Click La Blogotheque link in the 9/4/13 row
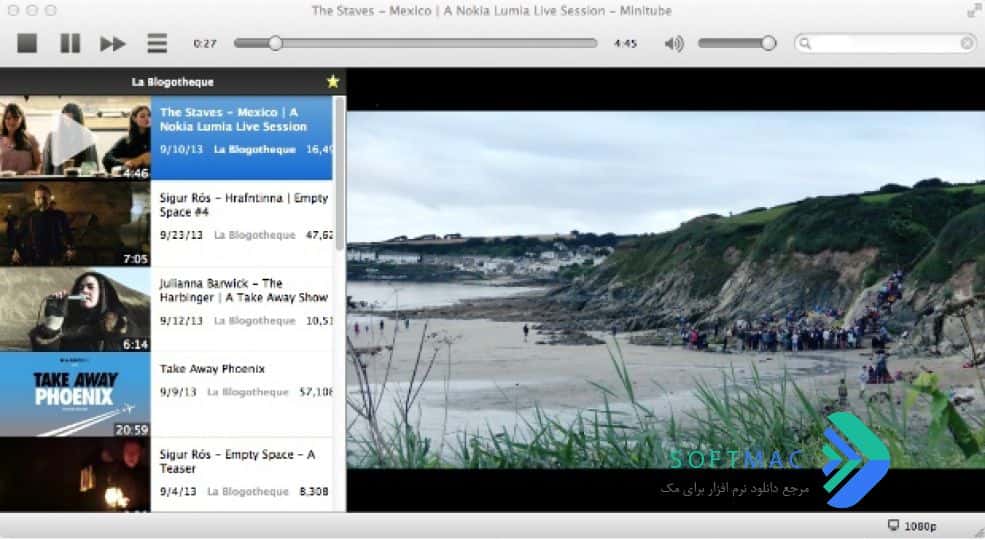985x540 pixels. click(248, 492)
